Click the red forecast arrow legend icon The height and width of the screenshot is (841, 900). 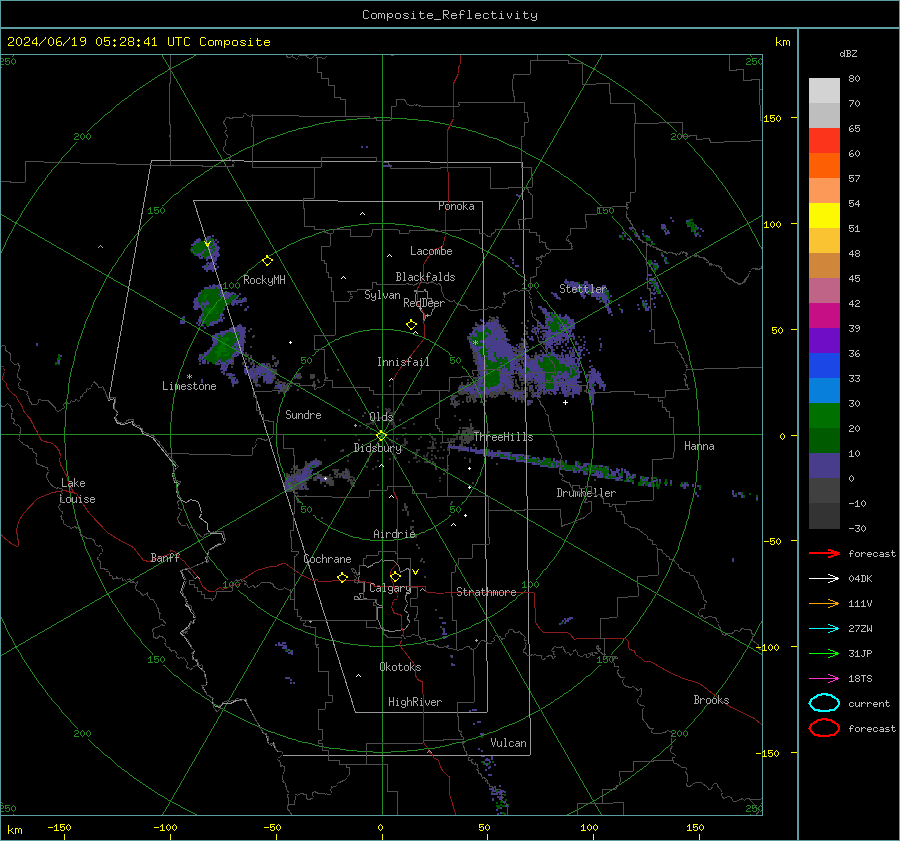[824, 553]
